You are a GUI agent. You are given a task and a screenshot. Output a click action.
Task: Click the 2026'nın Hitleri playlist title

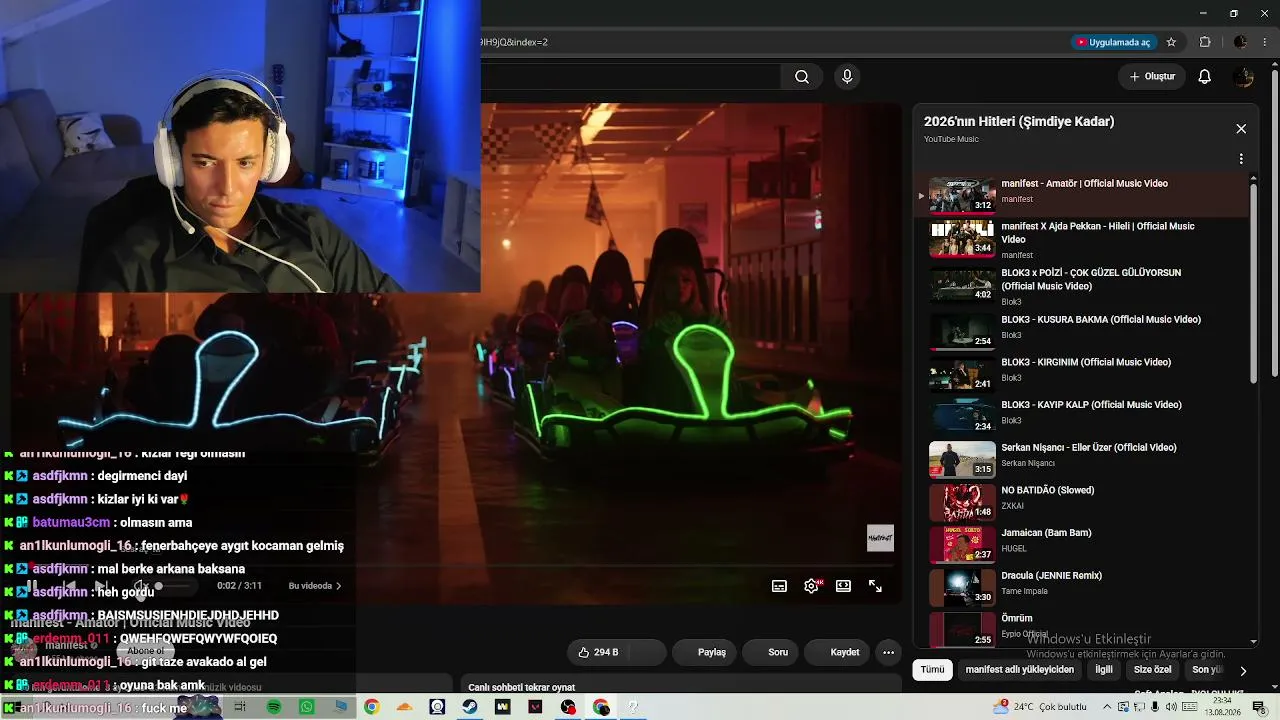(x=1019, y=121)
